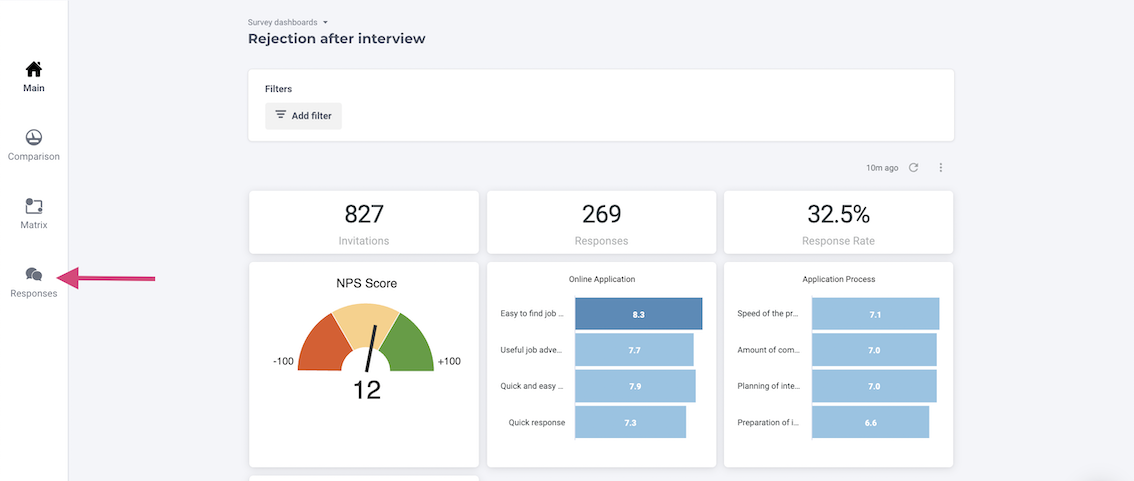
Task: Click the 269 Responses card
Action: (602, 222)
